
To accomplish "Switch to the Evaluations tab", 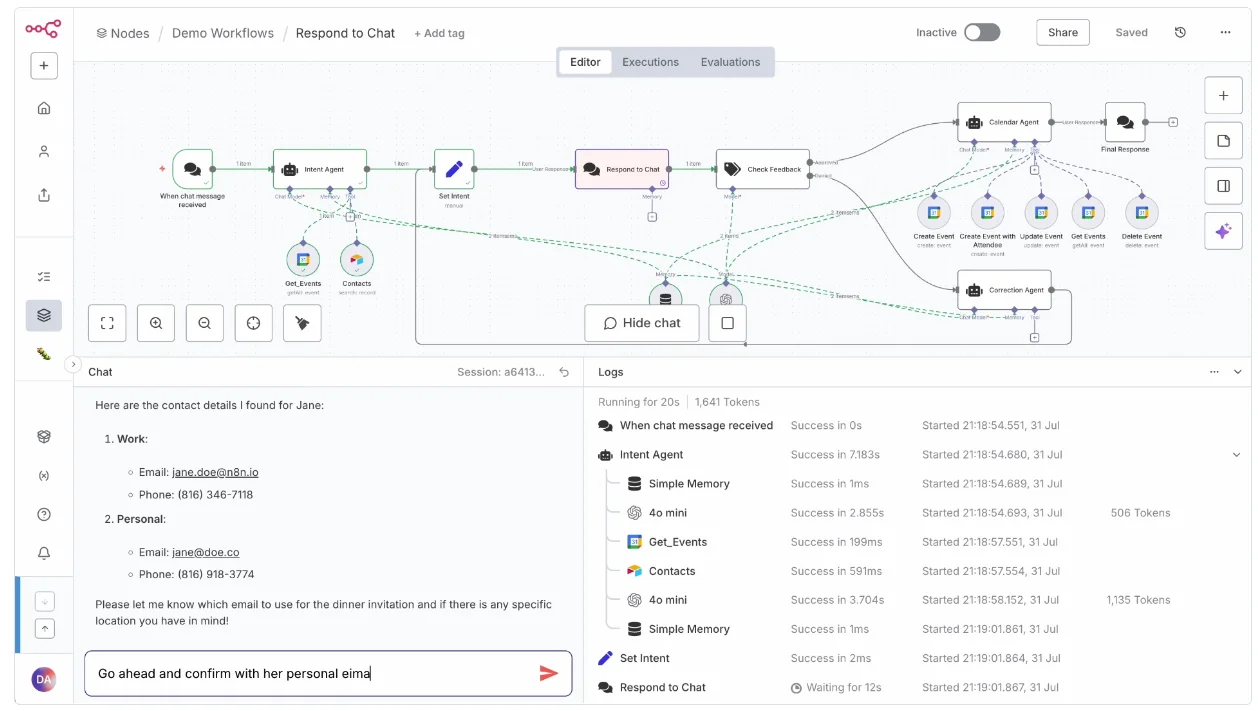I will coord(730,62).
